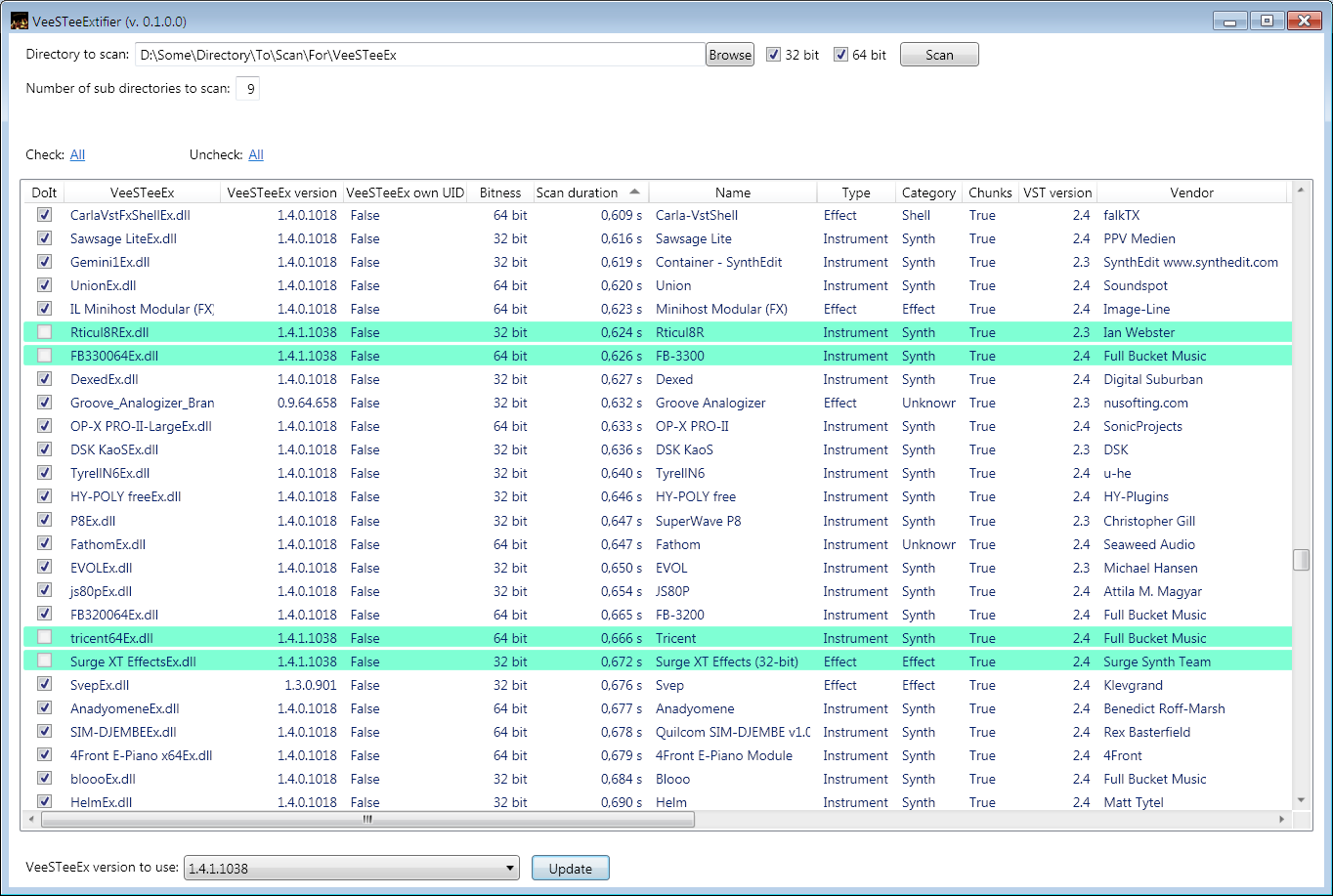
Task: Click the VeeSTeeExtifier title bar app icon
Action: tap(19, 21)
